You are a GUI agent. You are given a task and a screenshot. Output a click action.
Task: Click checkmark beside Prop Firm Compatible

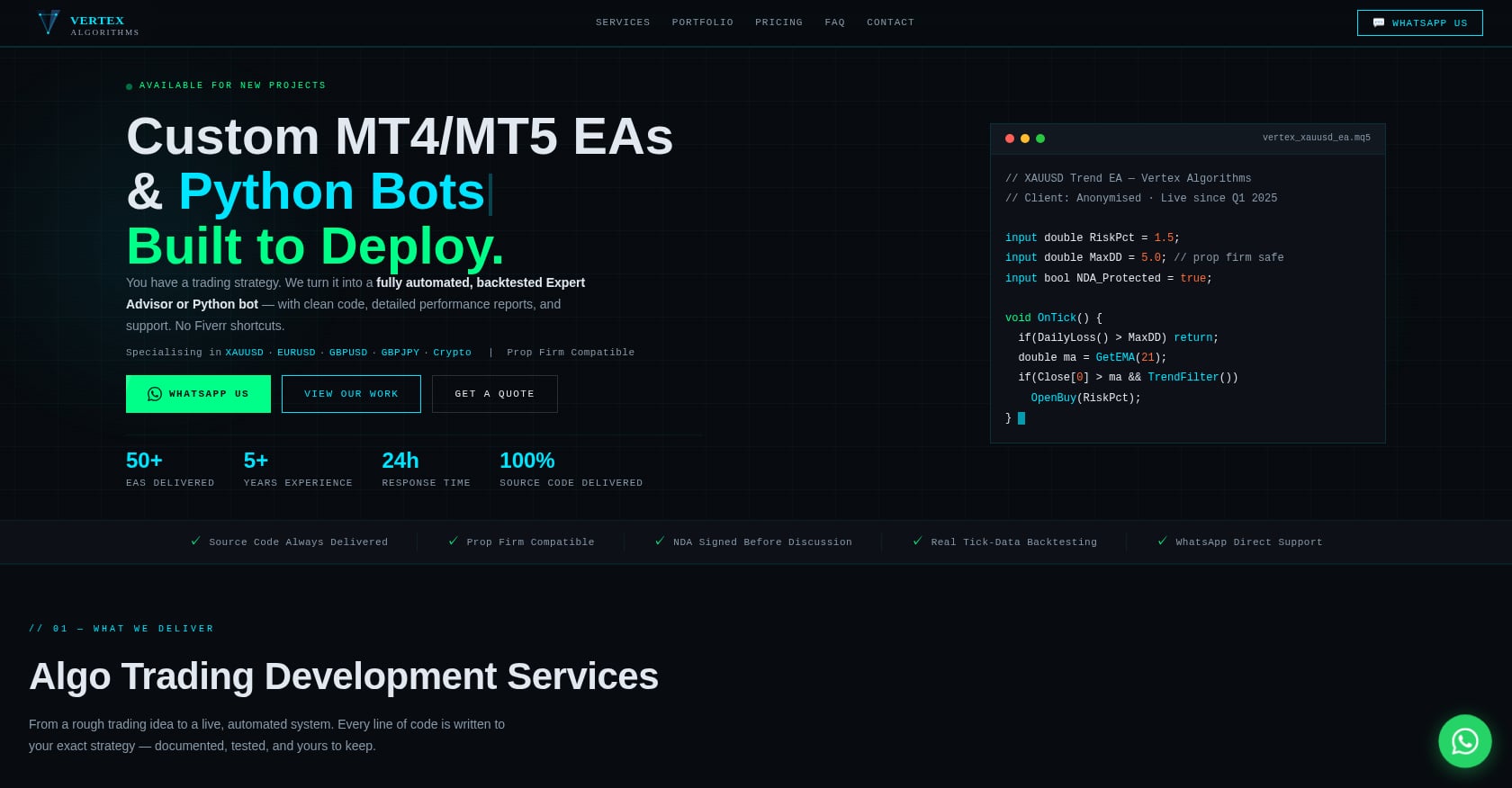click(x=453, y=542)
